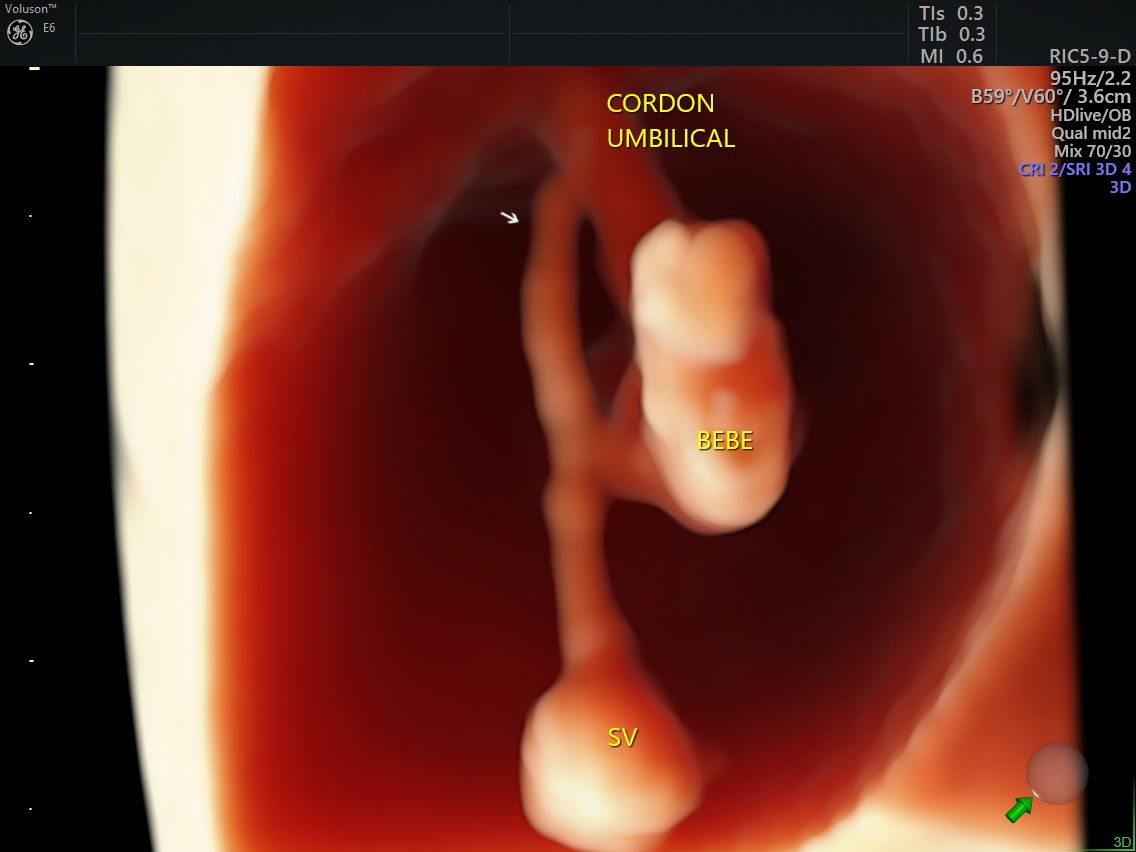Viewport: 1136px width, 852px height.
Task: Select the BEBE annotation label
Action: pos(724,440)
